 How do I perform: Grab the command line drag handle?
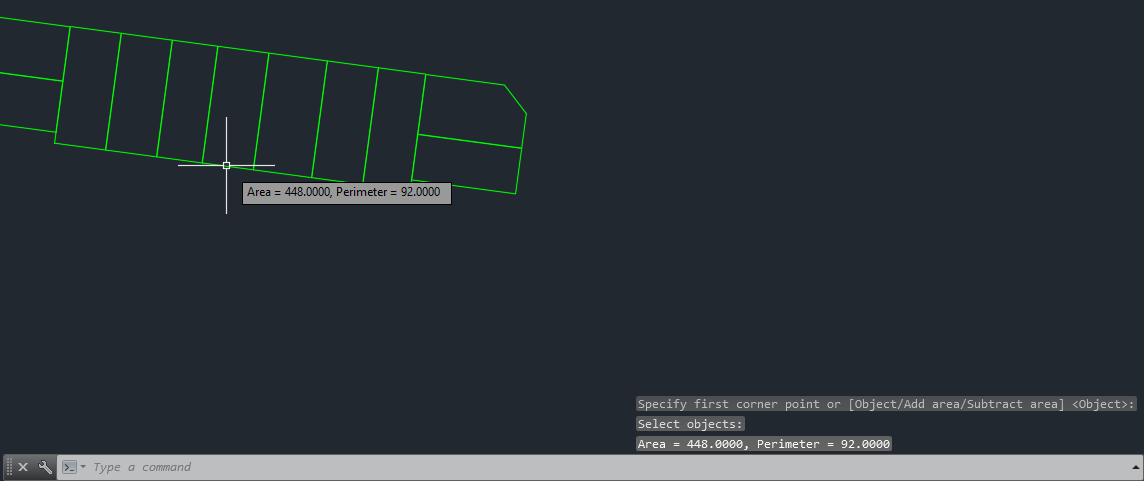(x=9, y=467)
